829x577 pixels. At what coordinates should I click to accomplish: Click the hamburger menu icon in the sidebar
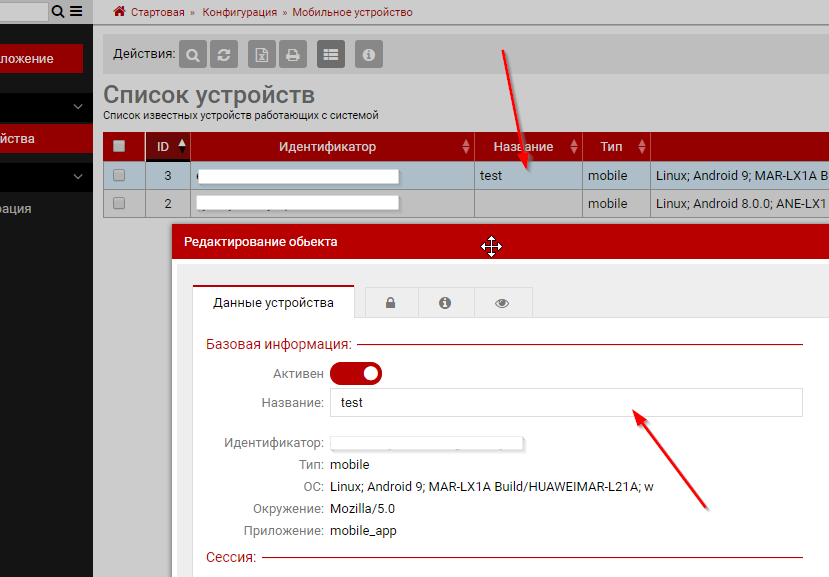(x=75, y=12)
